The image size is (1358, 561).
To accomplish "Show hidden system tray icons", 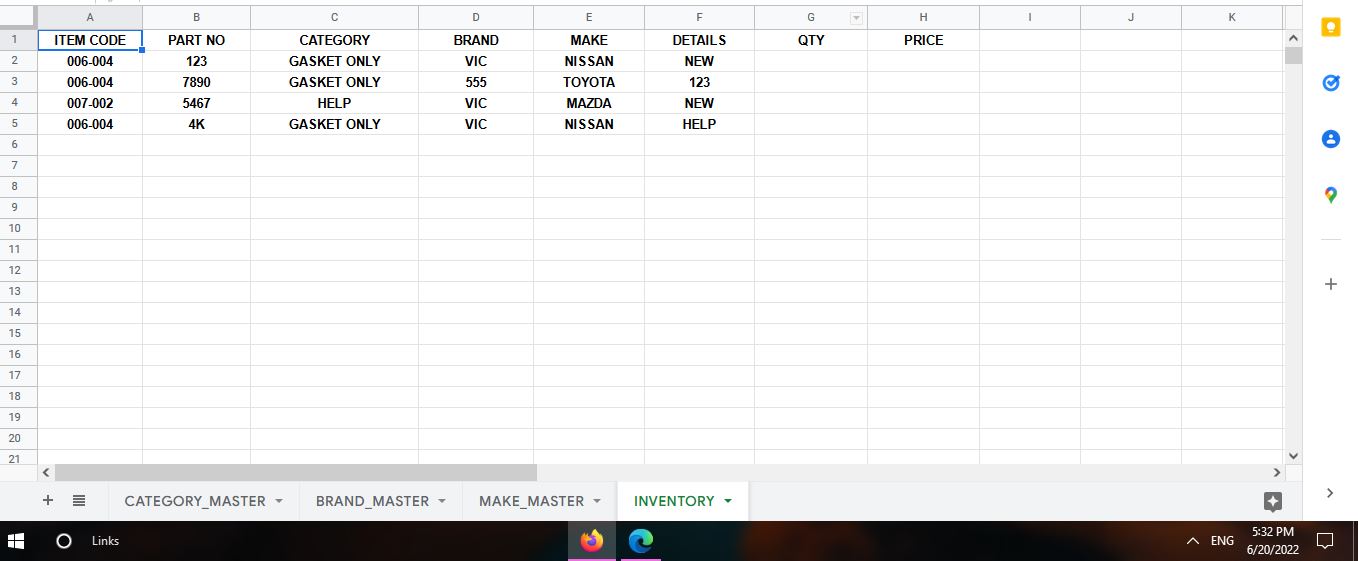I will point(1192,541).
